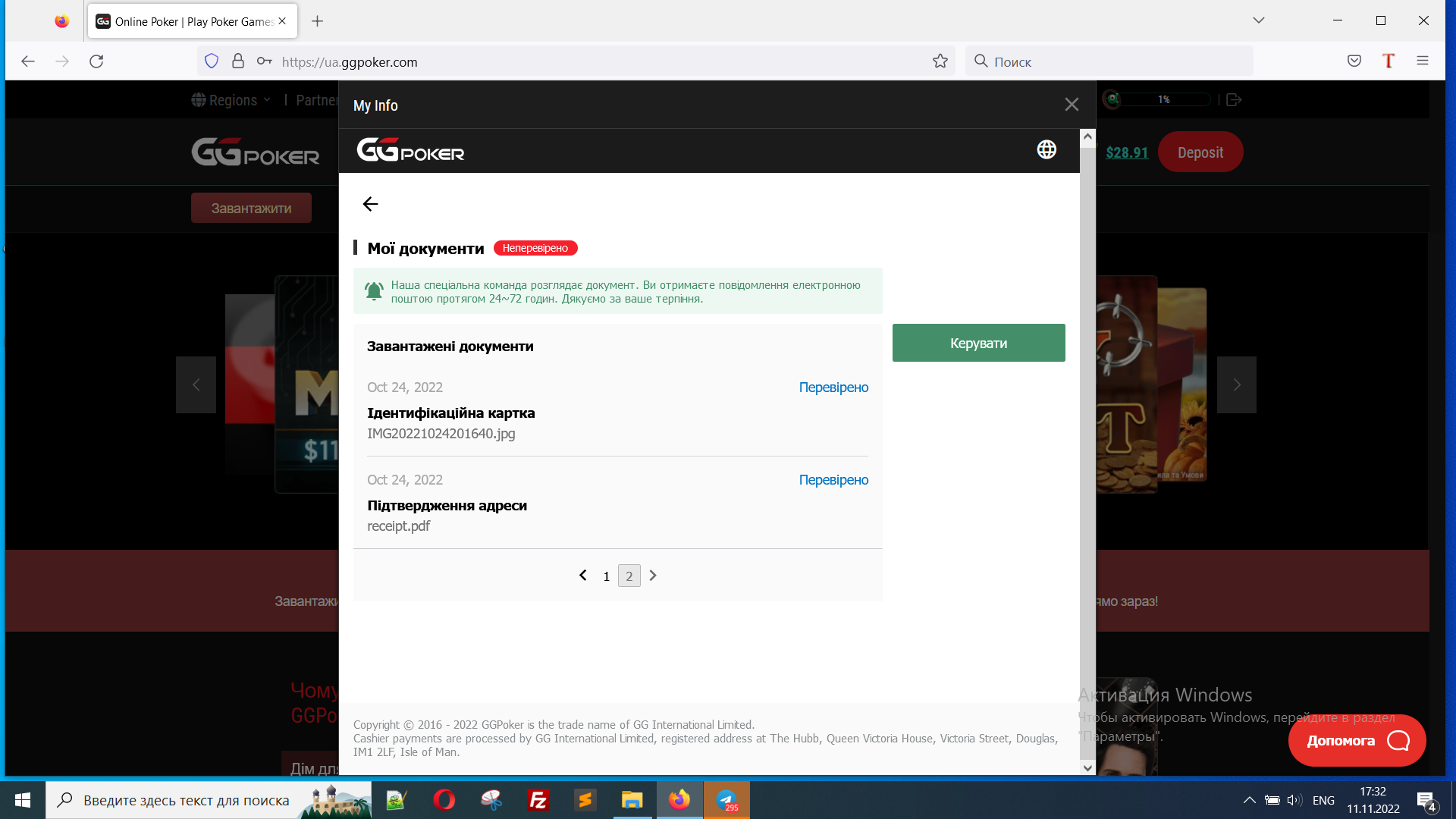Viewport: 1456px width, 819px height.
Task: Open the Firefox application menu
Action: point(1423,61)
